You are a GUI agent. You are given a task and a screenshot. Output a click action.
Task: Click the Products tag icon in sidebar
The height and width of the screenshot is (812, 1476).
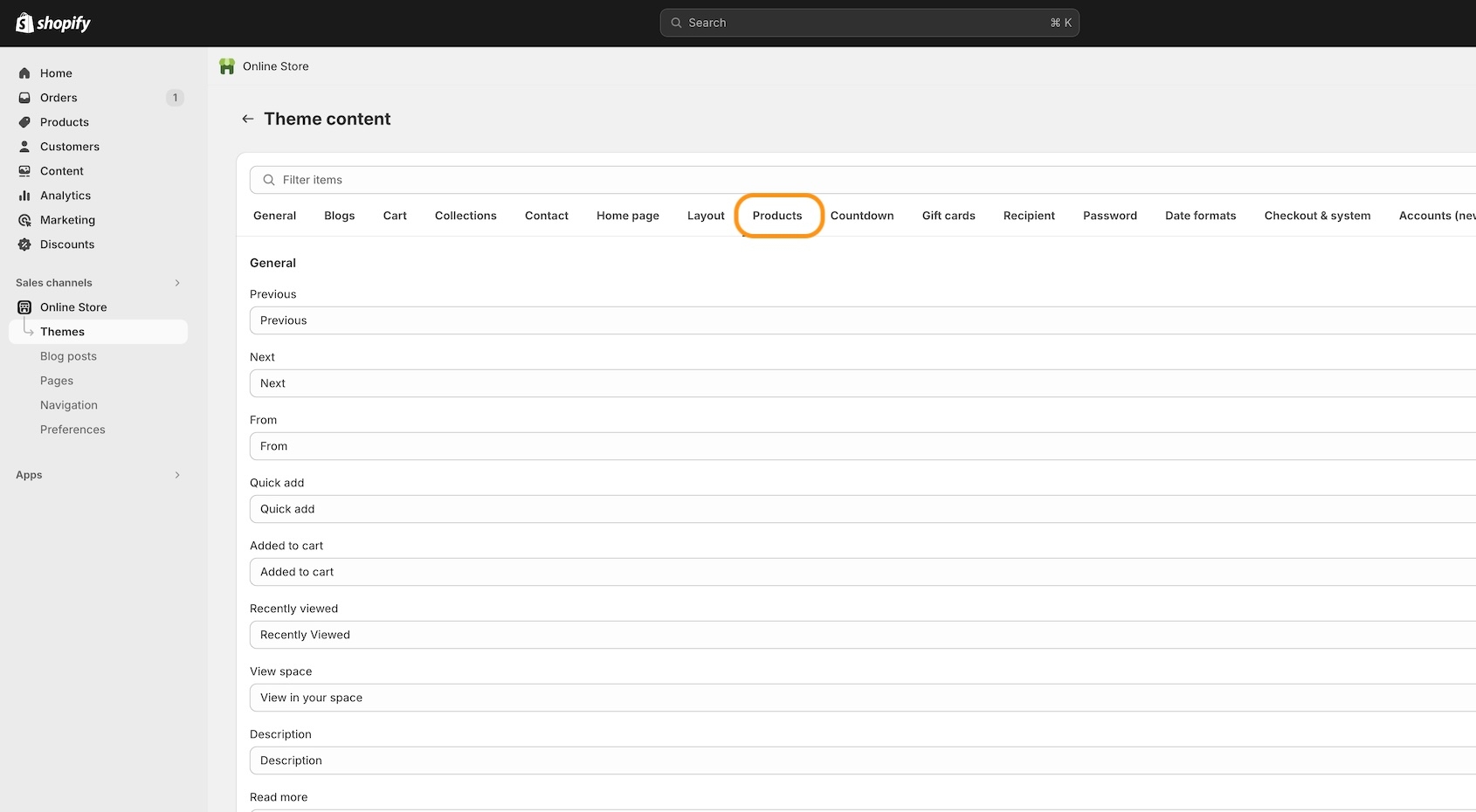[x=24, y=122]
